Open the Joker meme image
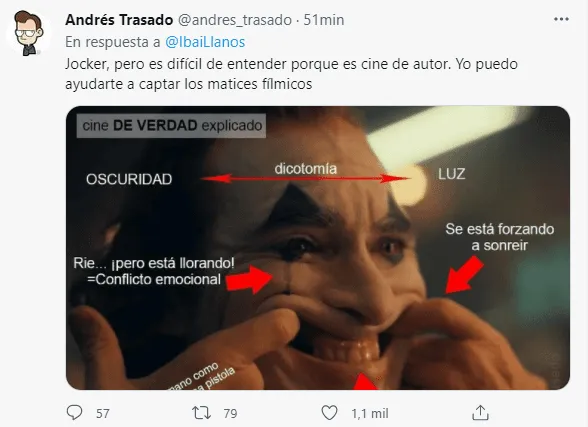This screenshot has width=588, height=427. click(318, 248)
